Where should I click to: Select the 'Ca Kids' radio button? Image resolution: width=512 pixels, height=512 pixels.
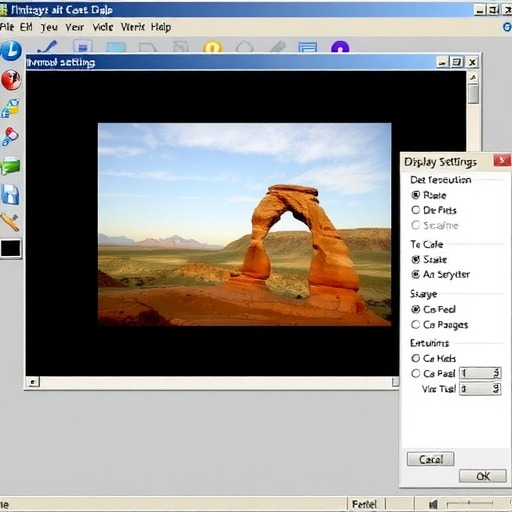415,358
